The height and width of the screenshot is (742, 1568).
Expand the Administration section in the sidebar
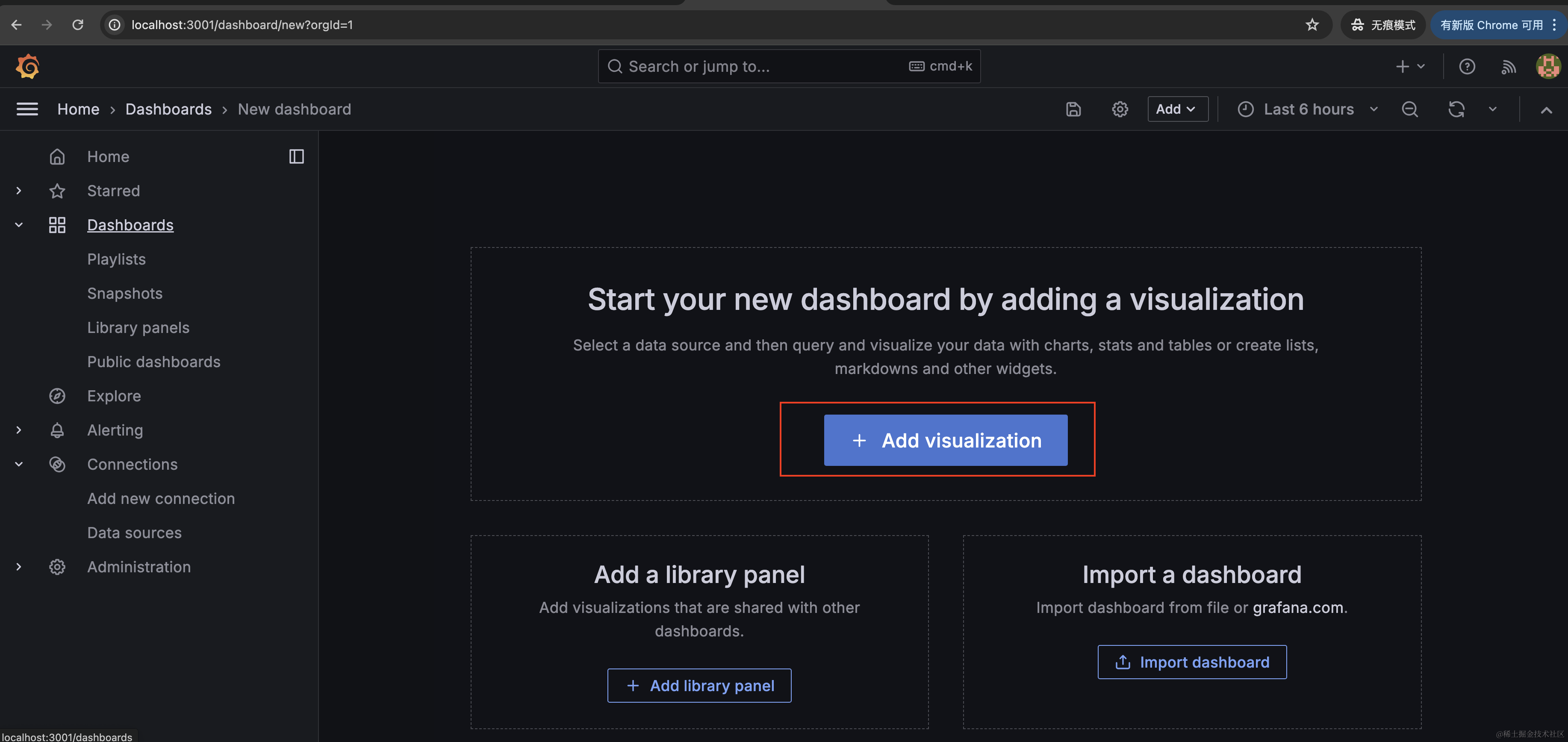pyautogui.click(x=19, y=567)
